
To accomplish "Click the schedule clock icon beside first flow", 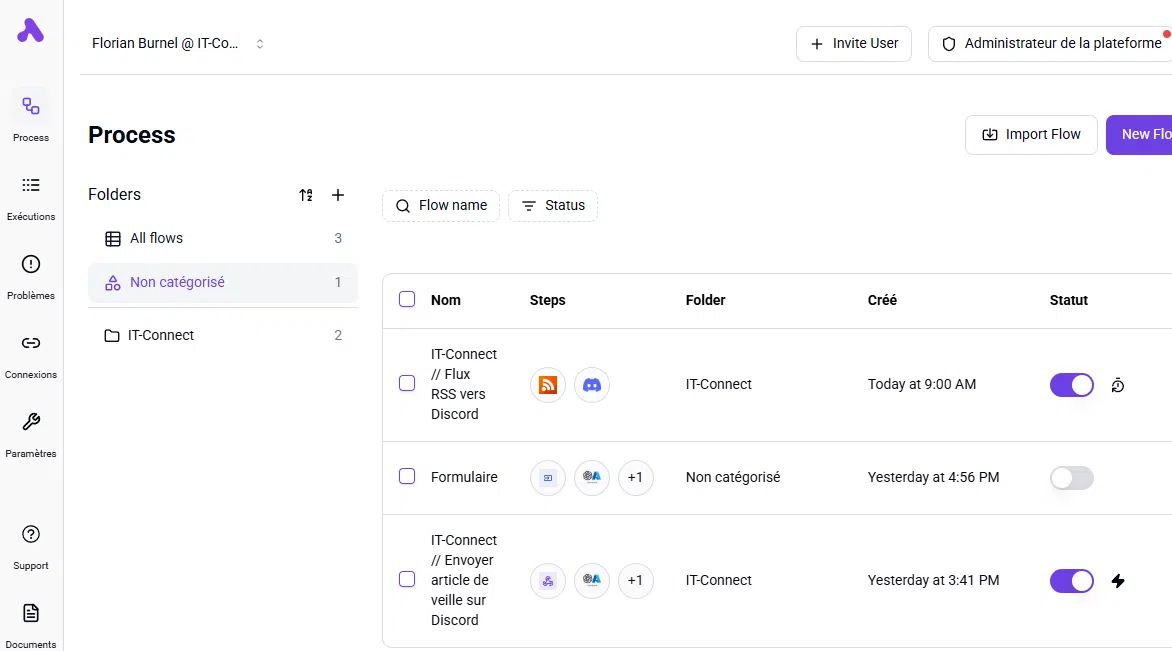I will coord(1118,385).
